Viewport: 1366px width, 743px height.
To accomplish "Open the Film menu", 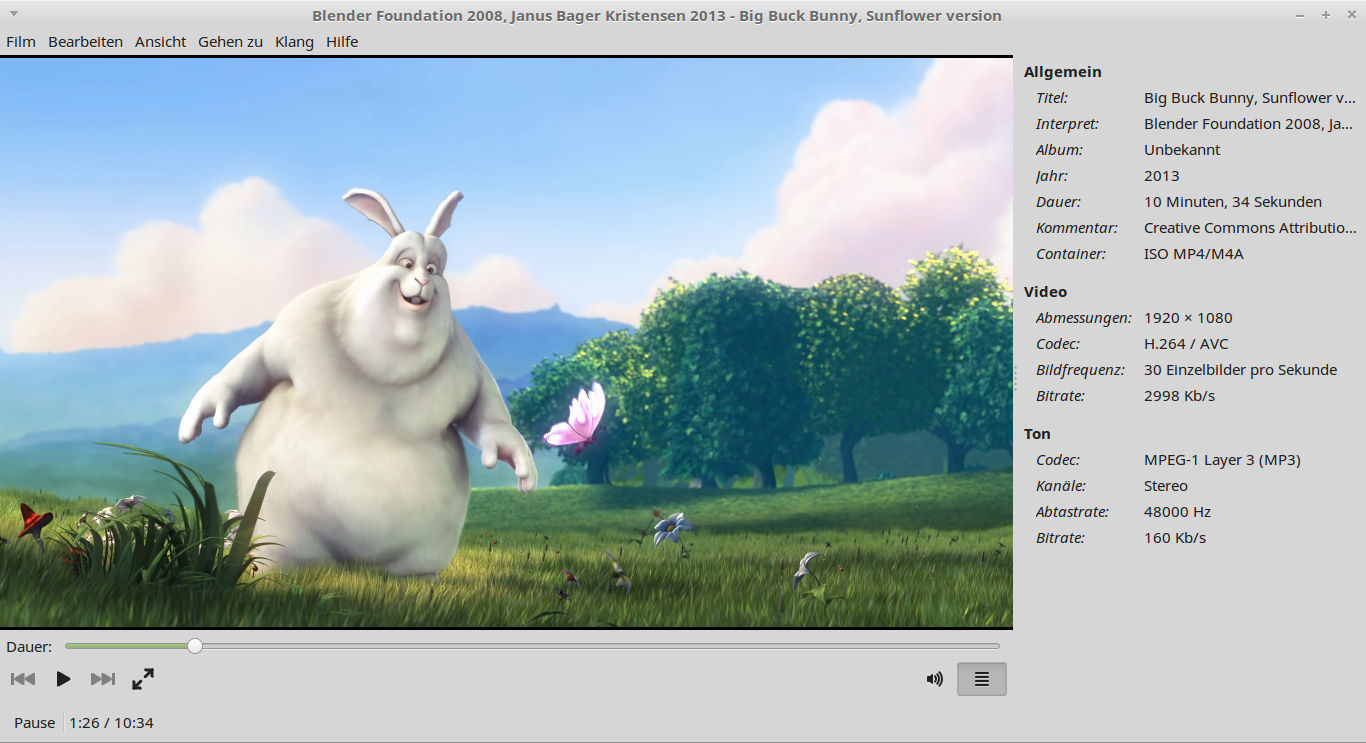I will click(20, 42).
